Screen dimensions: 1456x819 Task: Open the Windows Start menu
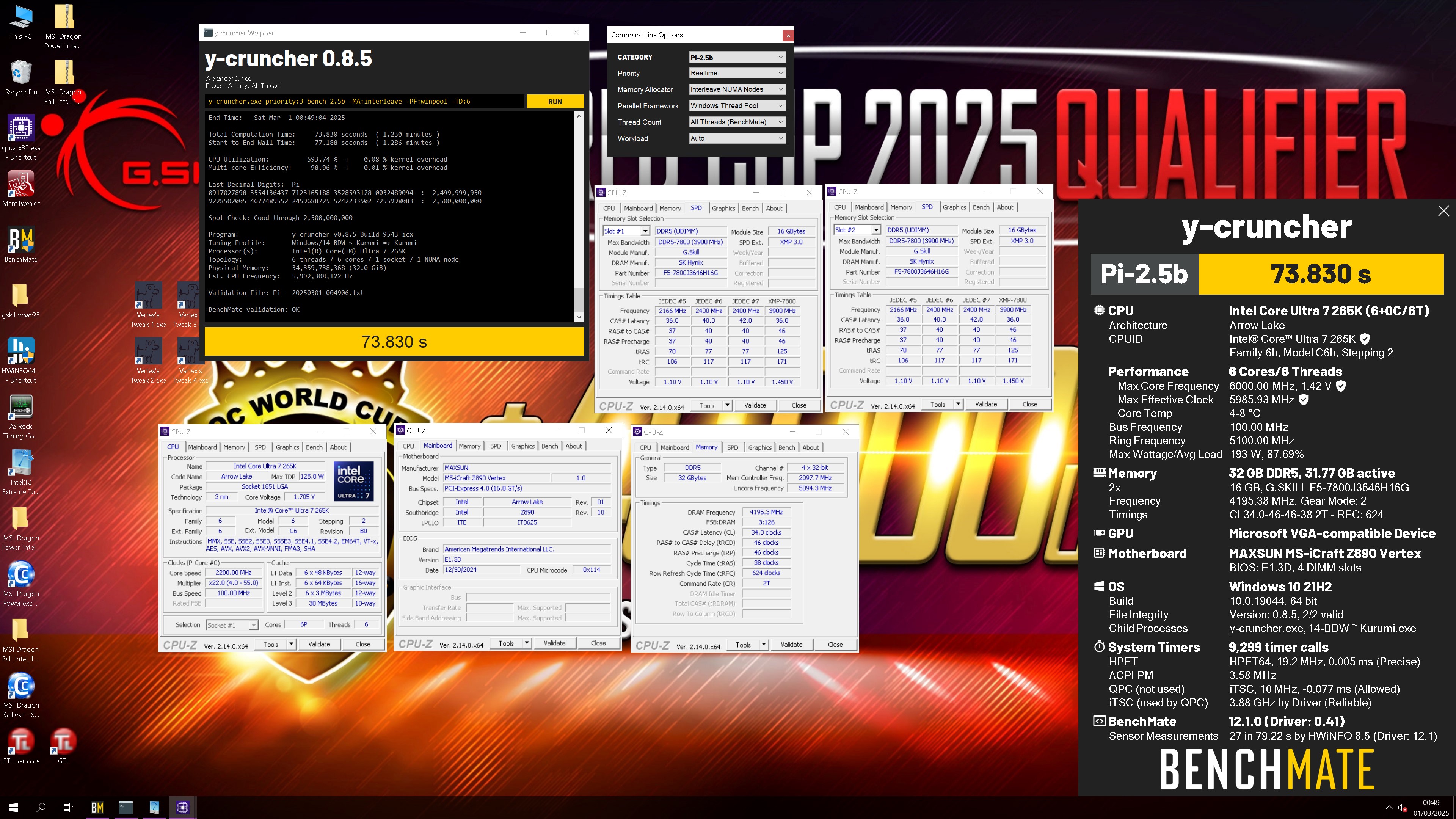tap(14, 807)
